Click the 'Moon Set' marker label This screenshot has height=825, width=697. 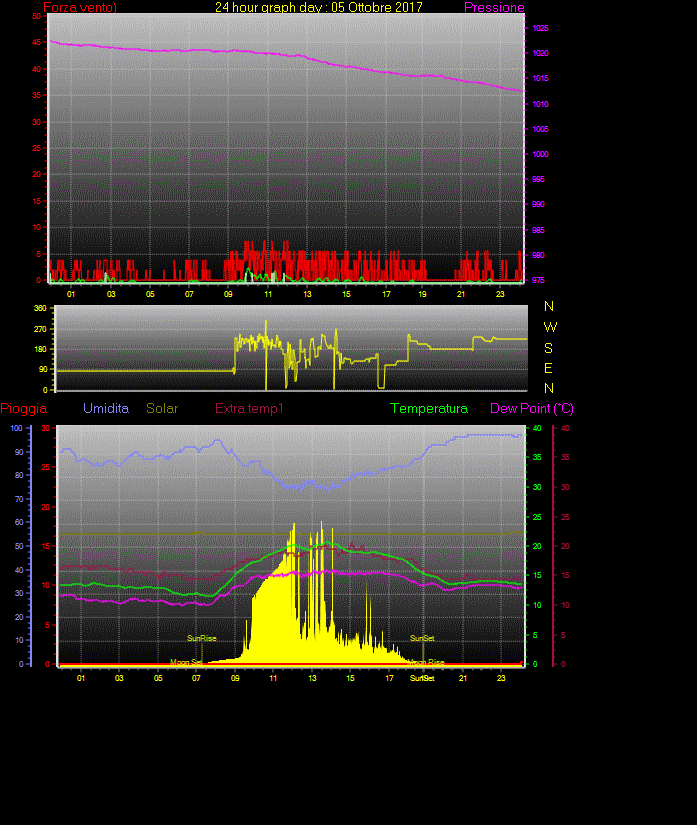(x=186, y=662)
